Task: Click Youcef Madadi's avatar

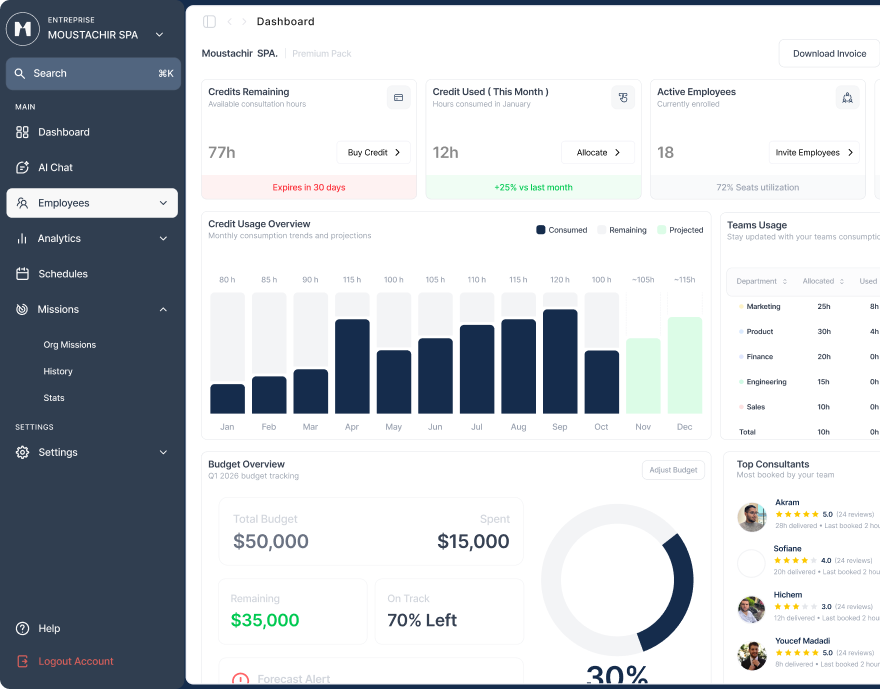Action: 751,656
